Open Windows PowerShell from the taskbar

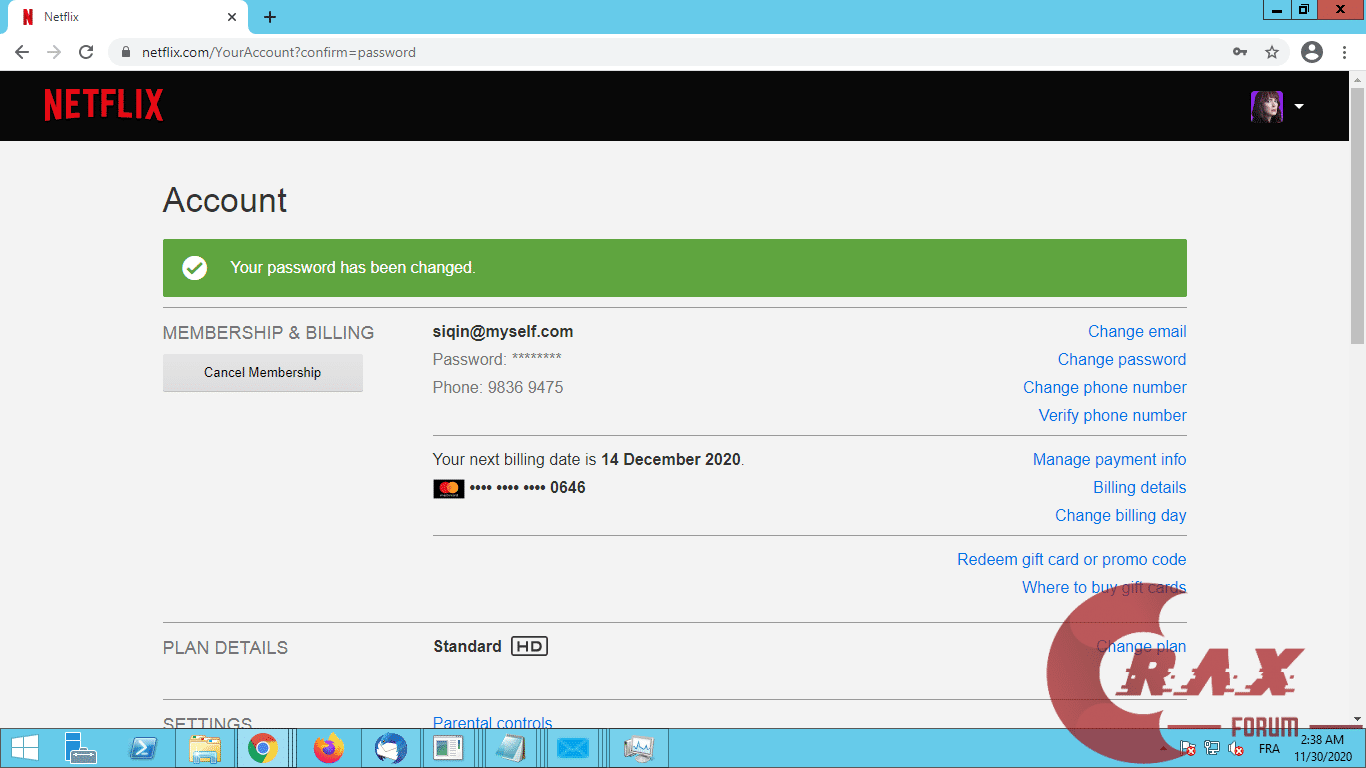(142, 748)
